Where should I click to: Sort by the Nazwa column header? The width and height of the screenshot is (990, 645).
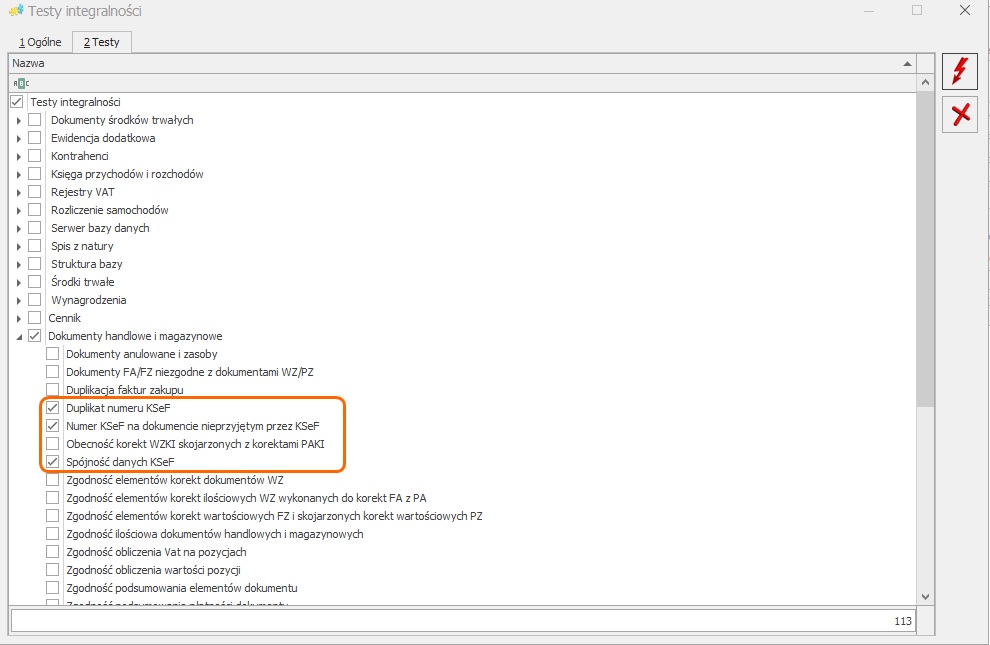(x=462, y=63)
